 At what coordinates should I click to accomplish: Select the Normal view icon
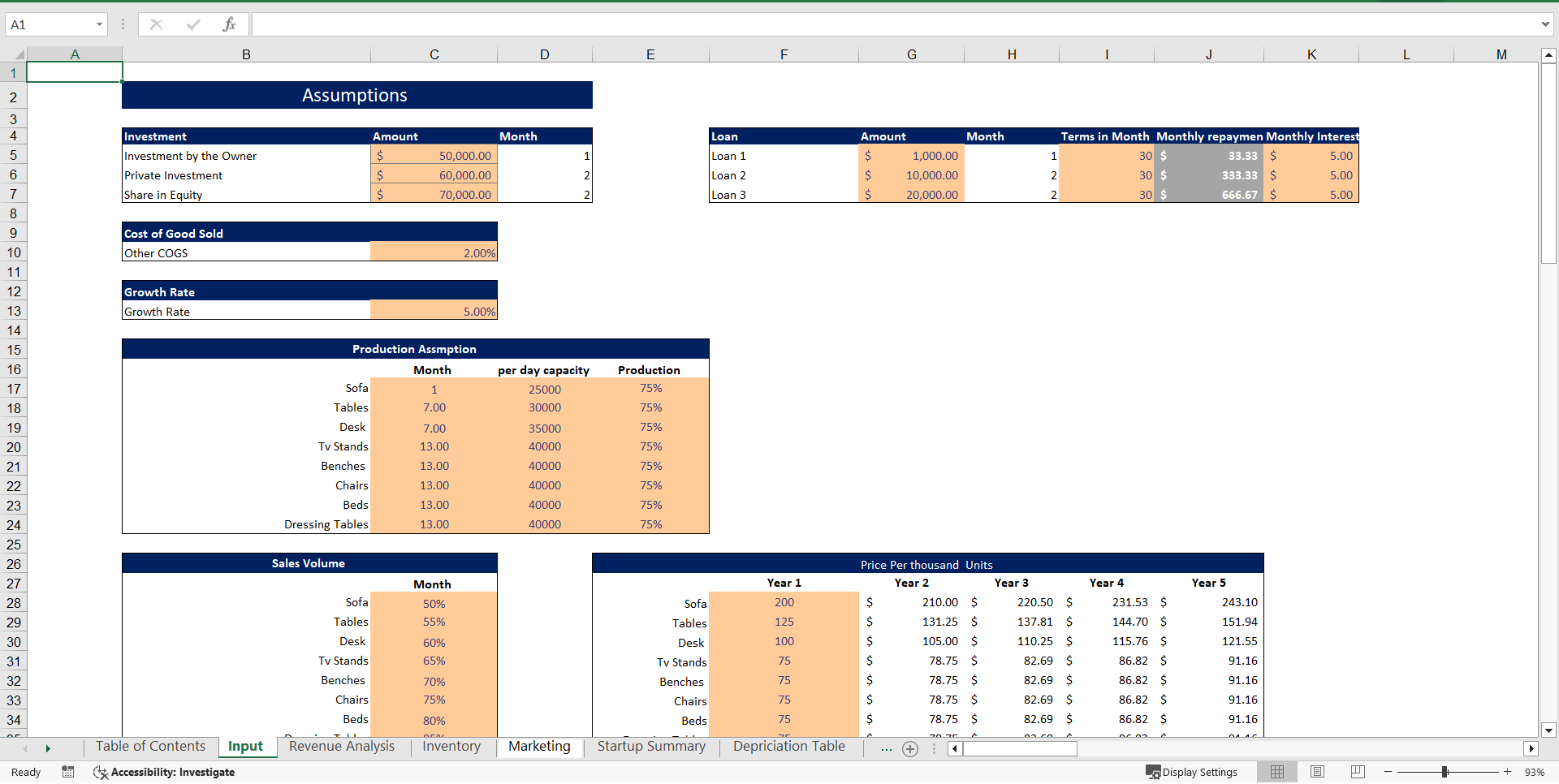pyautogui.click(x=1277, y=772)
